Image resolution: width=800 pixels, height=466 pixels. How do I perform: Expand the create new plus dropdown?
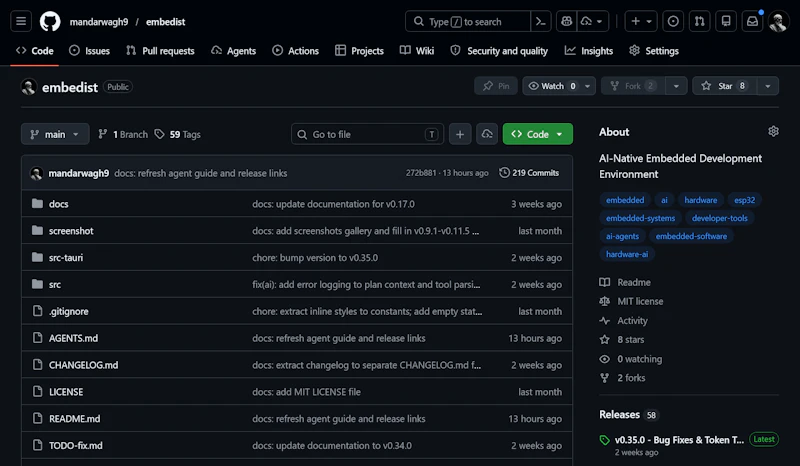point(641,21)
